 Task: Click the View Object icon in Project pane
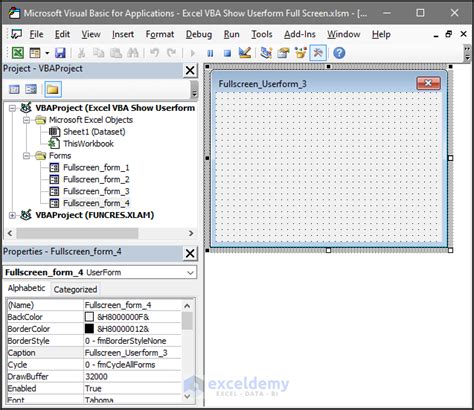point(31,89)
